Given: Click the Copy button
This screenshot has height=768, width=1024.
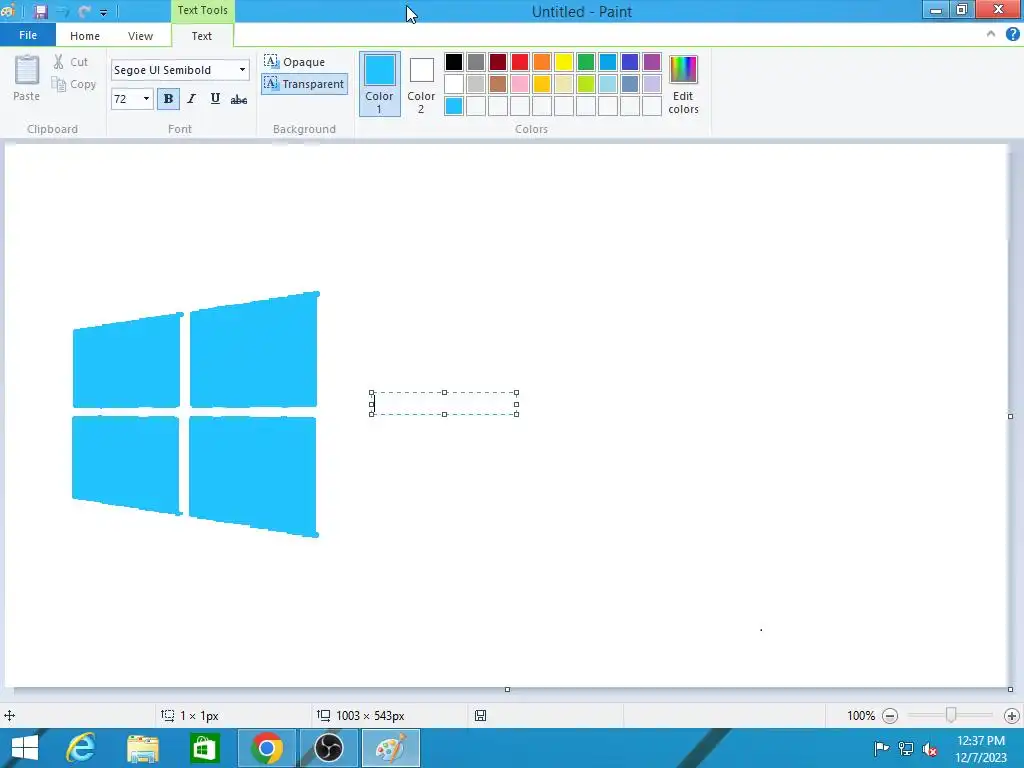Looking at the screenshot, I should (x=74, y=84).
